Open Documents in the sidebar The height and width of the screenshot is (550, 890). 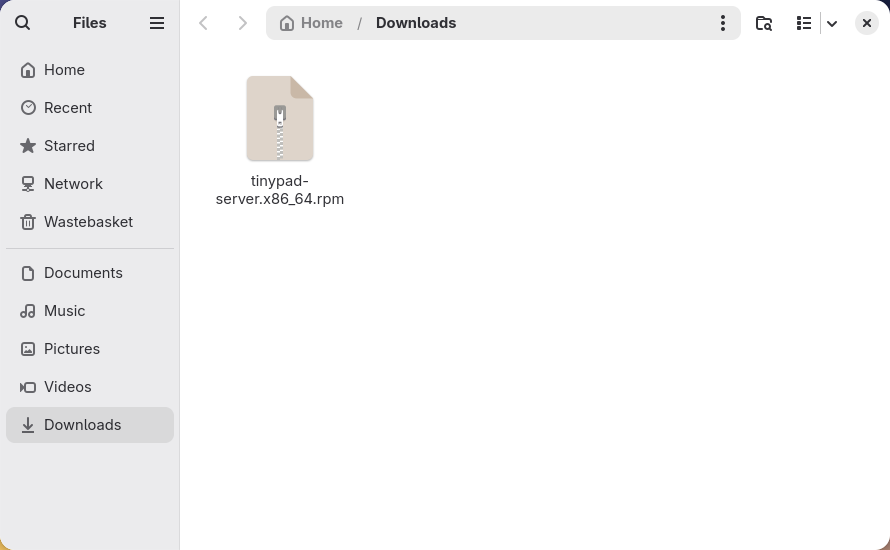[90, 273]
